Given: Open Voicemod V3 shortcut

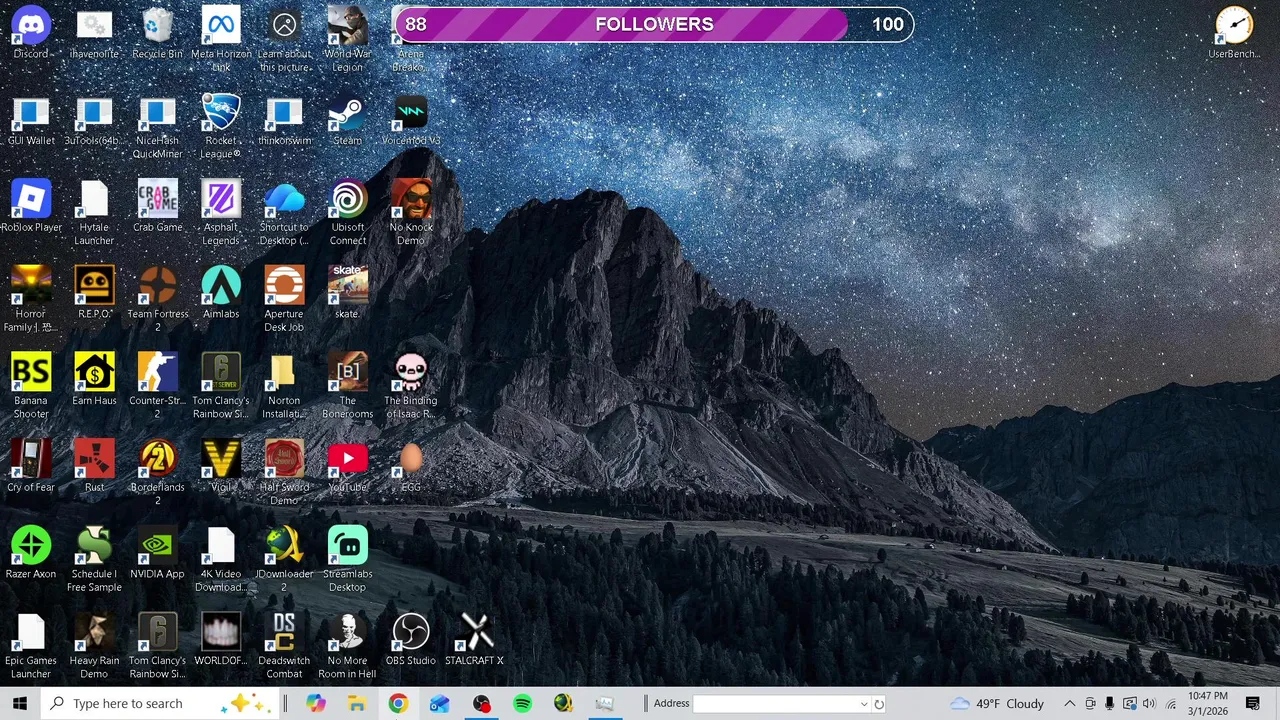Looking at the screenshot, I should coord(411,120).
